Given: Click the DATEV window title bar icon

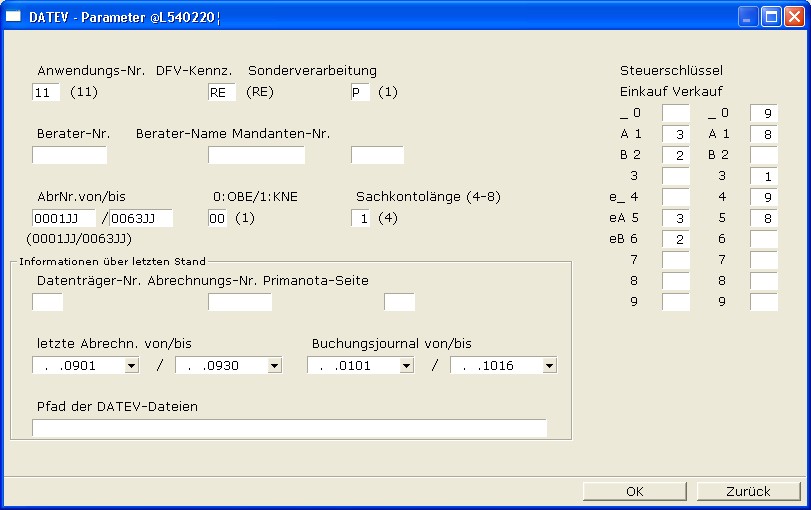Looking at the screenshot, I should point(14,16).
